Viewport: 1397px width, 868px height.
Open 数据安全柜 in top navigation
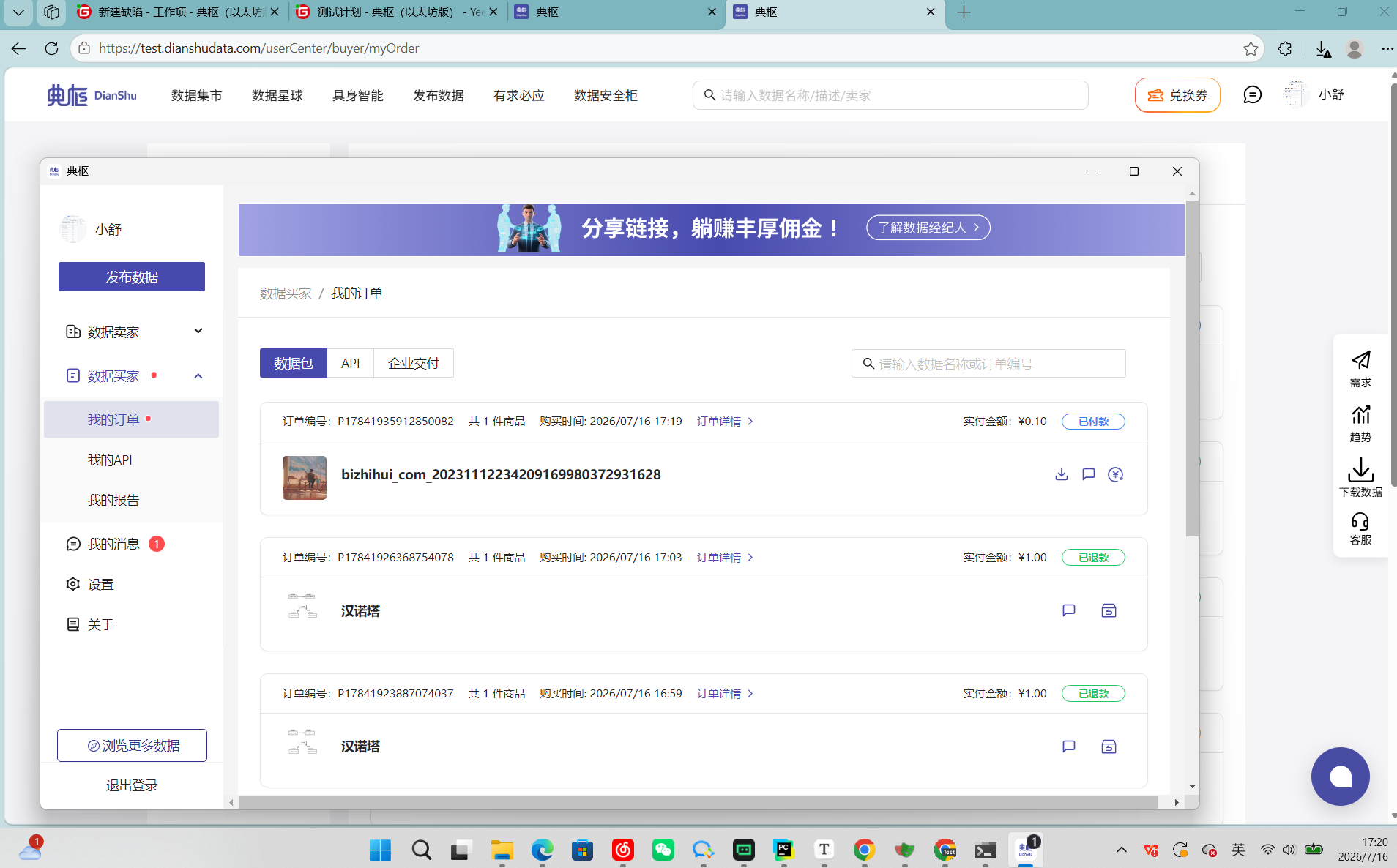606,95
